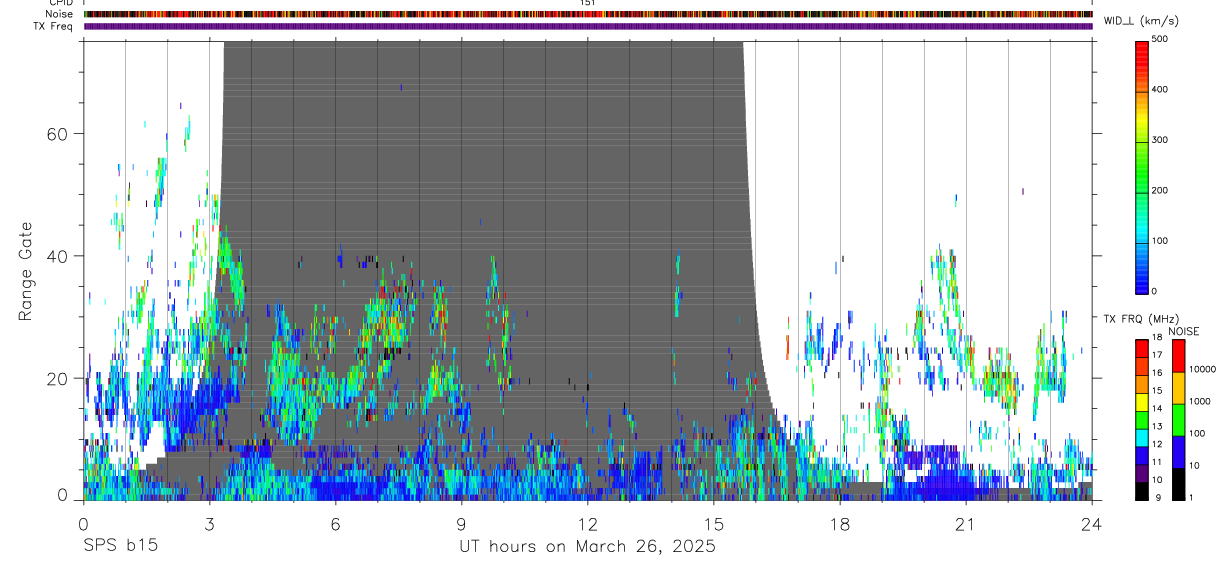Click x-axis hour label 18
1228x567 pixels.
(x=840, y=523)
